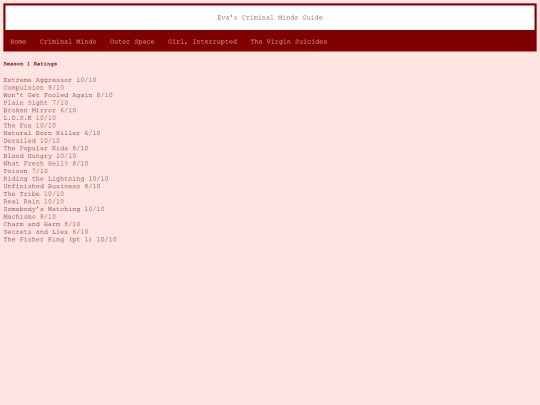Select the Machismo 8/10 entry
This screenshot has width=540, height=405.
tap(30, 216)
